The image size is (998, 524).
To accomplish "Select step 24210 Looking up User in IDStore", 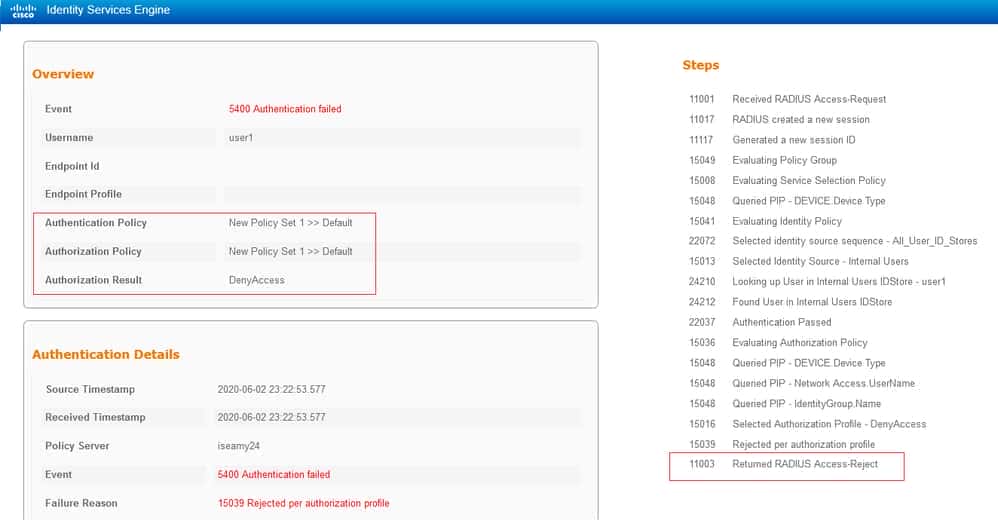I will point(817,281).
